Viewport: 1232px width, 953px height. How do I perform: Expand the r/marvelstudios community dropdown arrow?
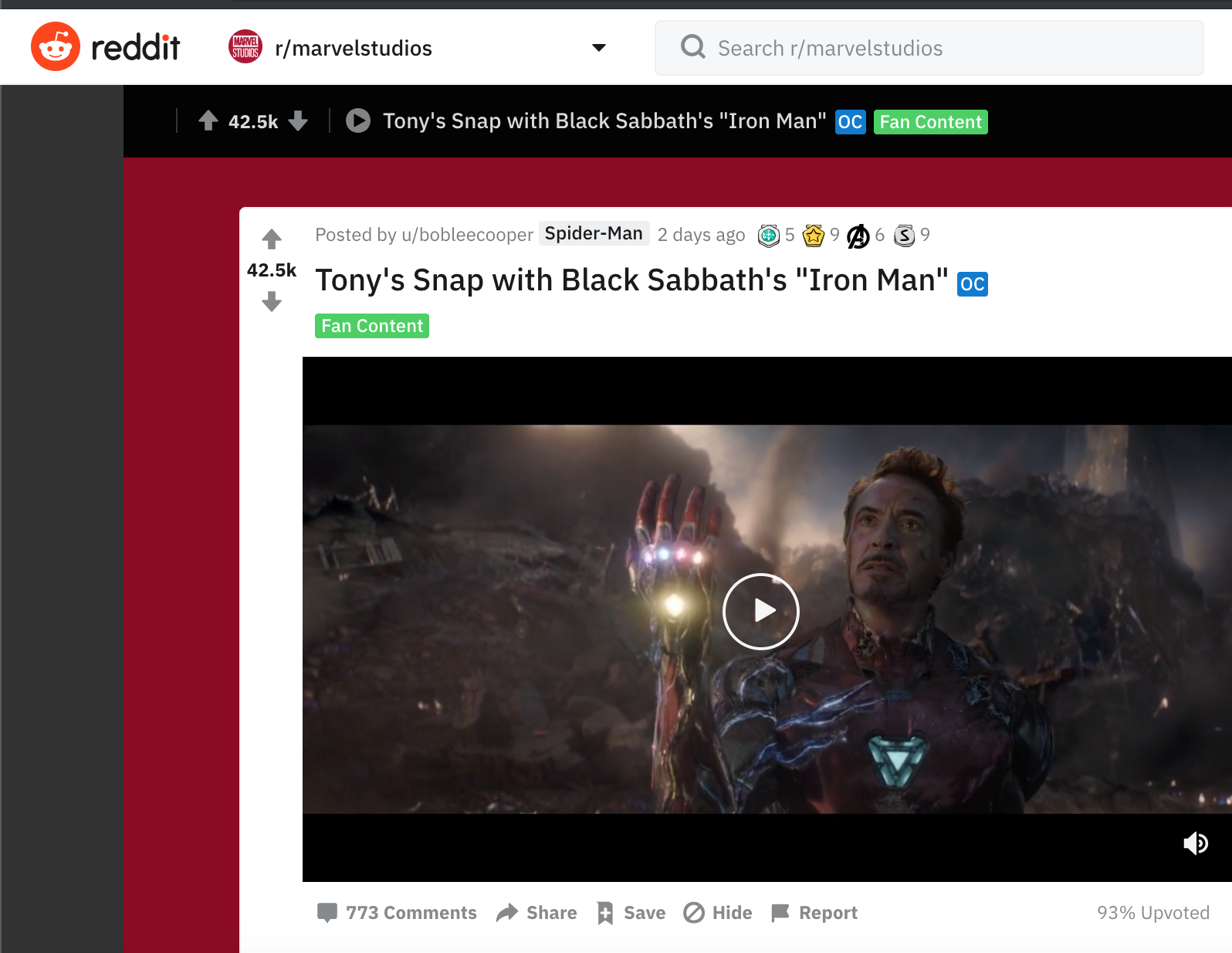598,48
